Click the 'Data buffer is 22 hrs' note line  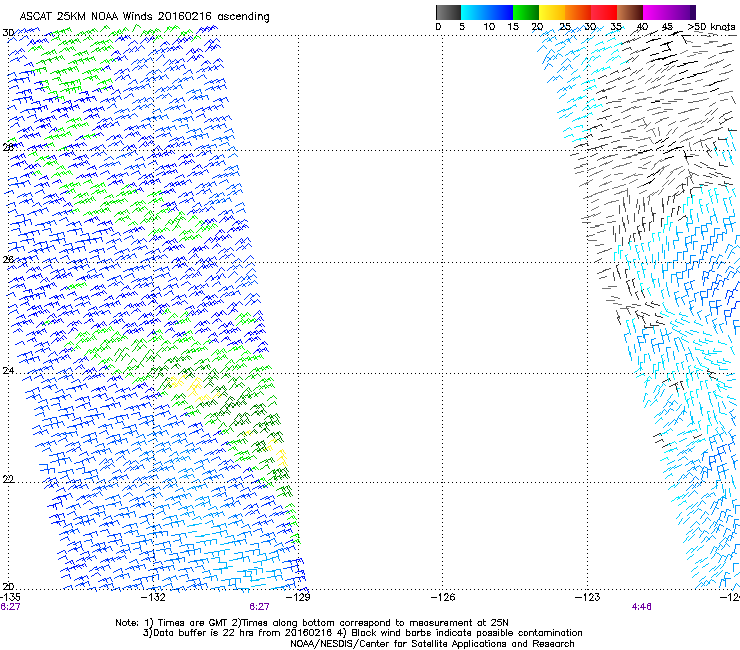[362, 633]
